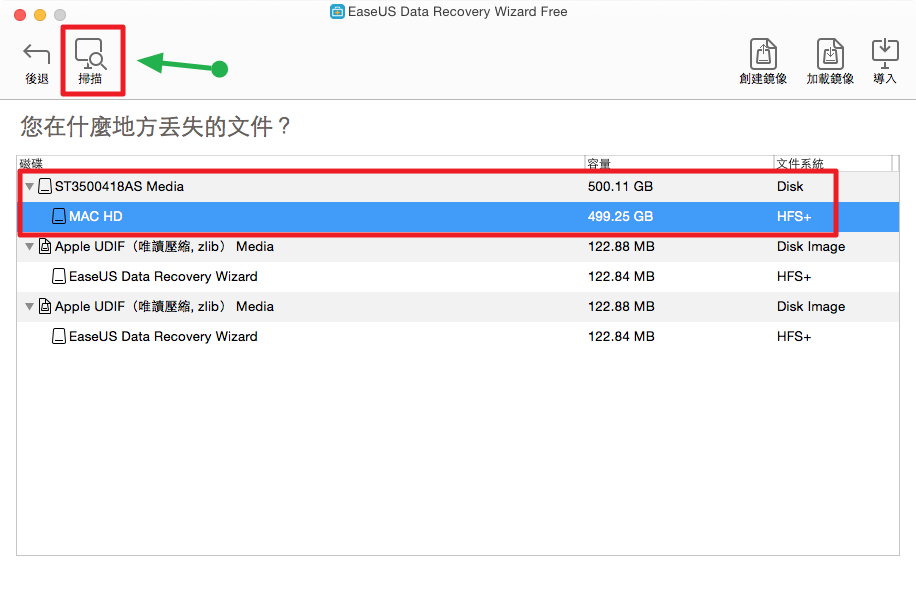Viewport: 916px width, 600px height.
Task: Collapse the ST3500418AS Media disclosure triangle
Action: pyautogui.click(x=29, y=187)
